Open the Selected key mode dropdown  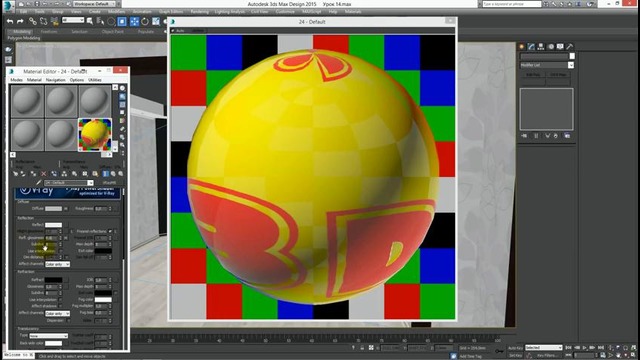[x=544, y=348]
